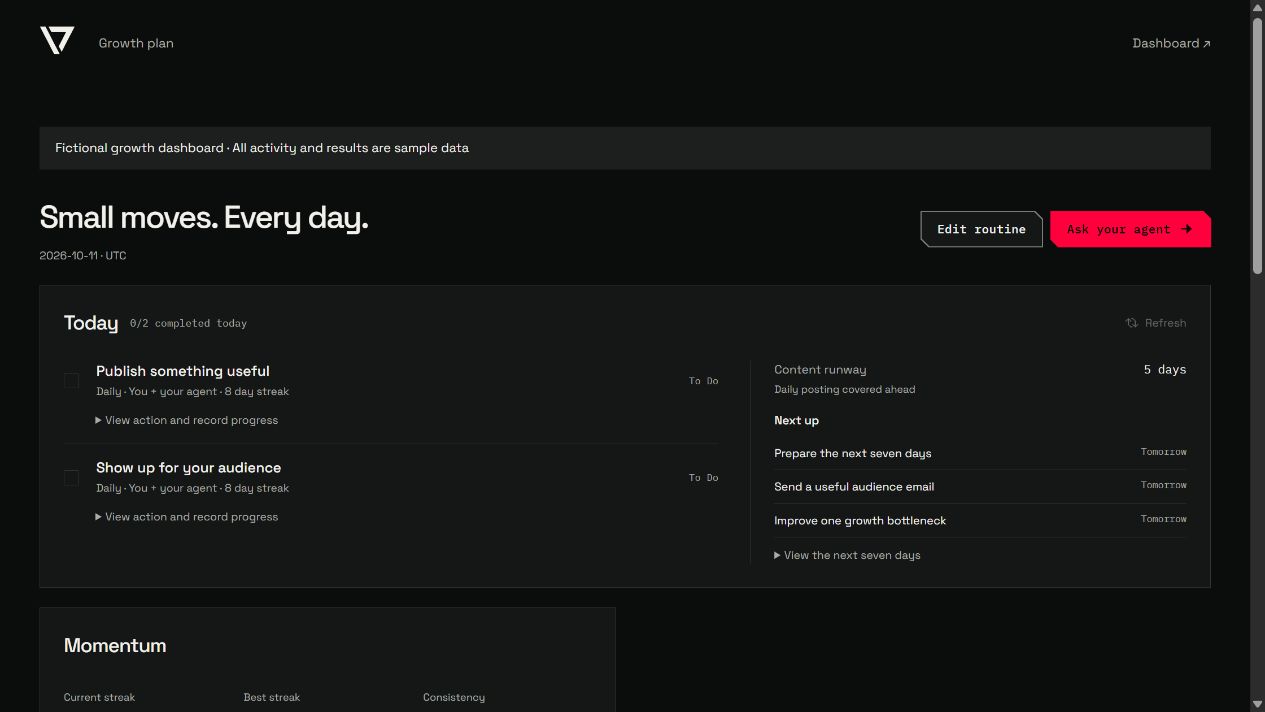The width and height of the screenshot is (1265, 712).
Task: Click the Show up for your audience title
Action: [x=188, y=468]
